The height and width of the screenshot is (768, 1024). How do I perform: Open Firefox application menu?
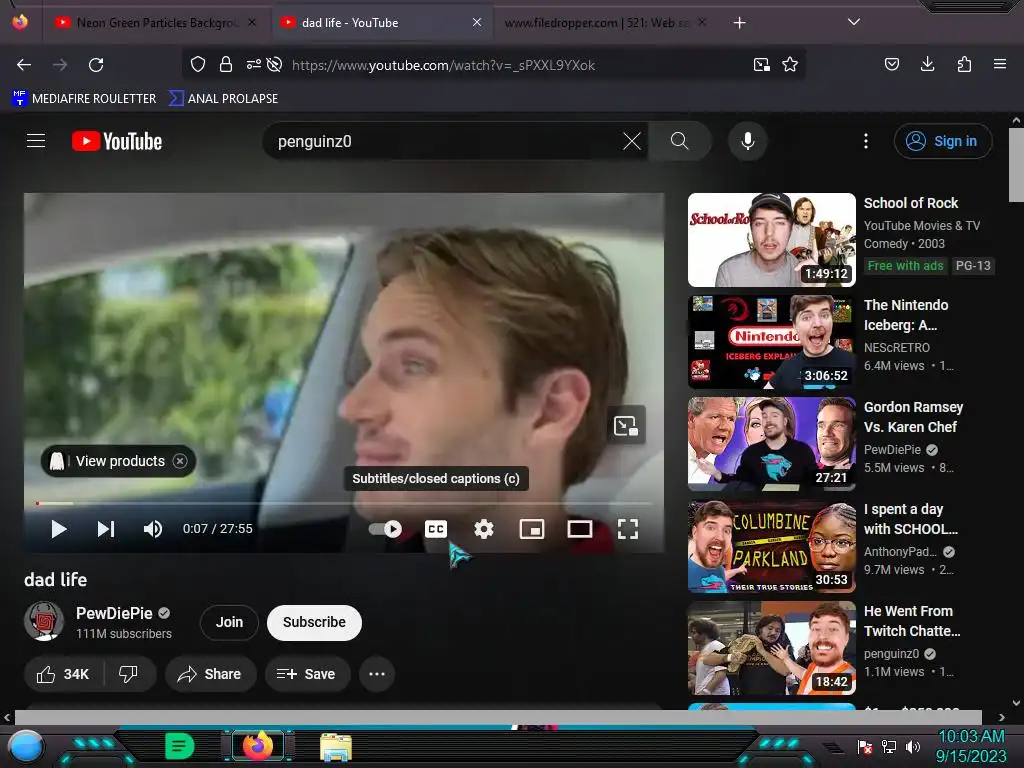[1000, 64]
